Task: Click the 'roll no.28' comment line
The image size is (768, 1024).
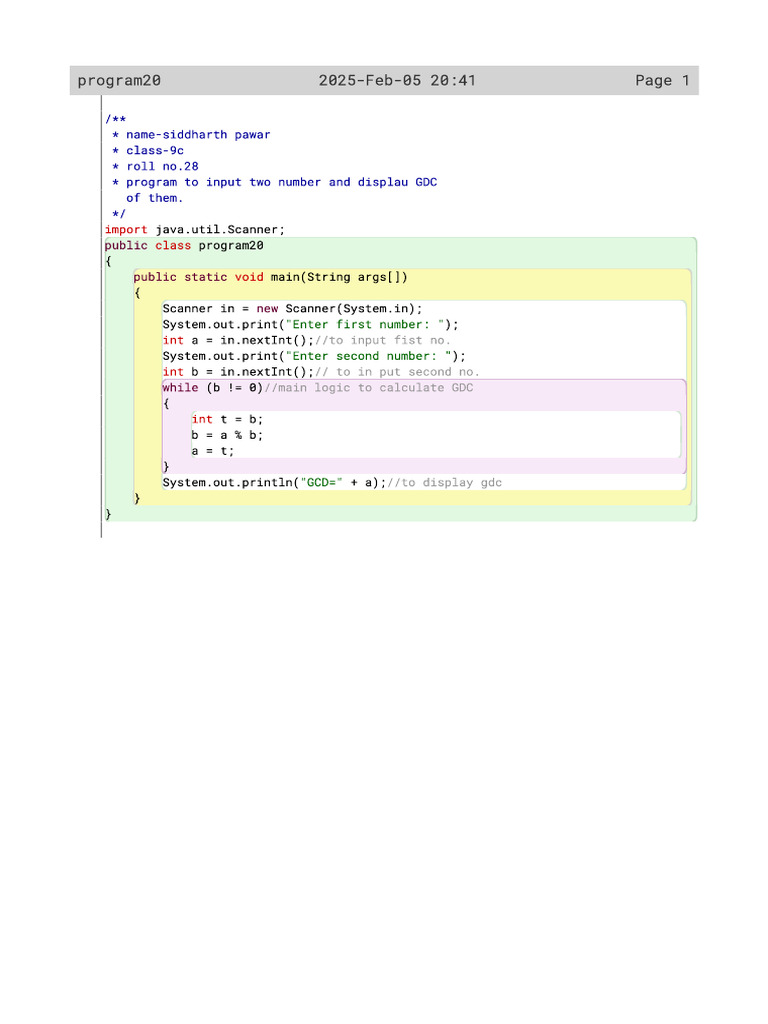Action: pos(162,167)
